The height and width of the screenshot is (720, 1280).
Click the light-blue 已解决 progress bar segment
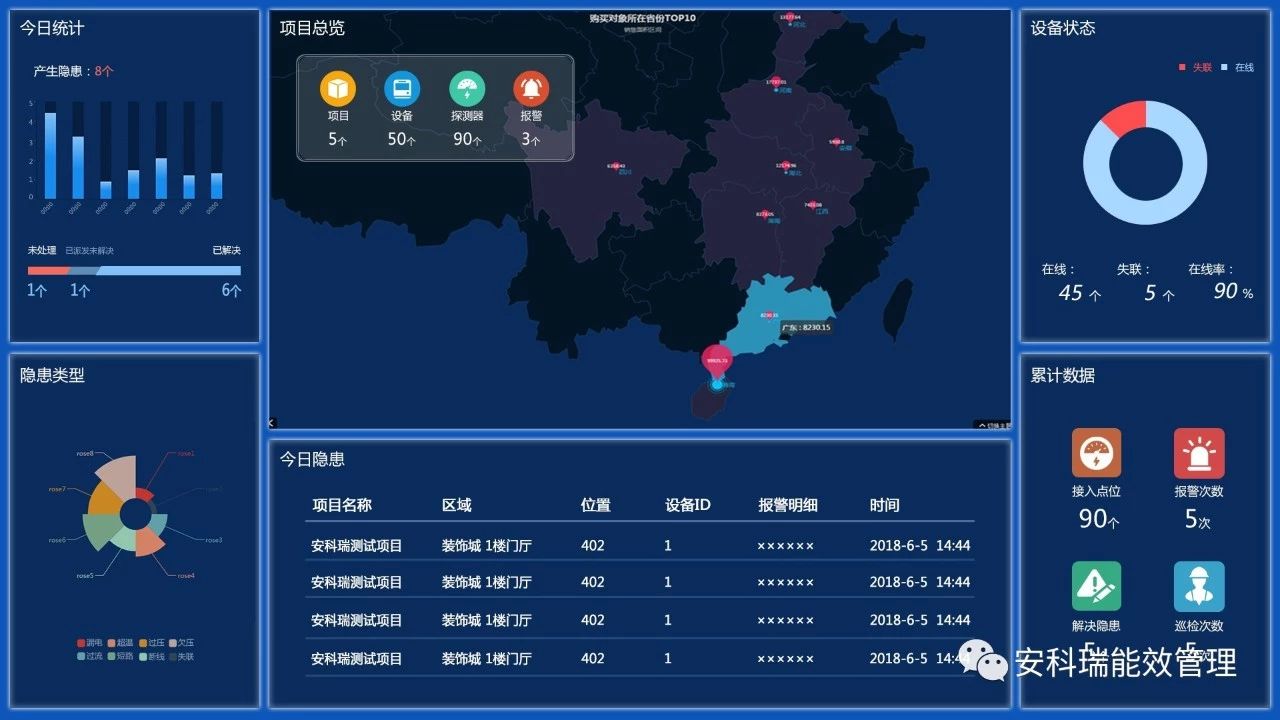(x=169, y=270)
